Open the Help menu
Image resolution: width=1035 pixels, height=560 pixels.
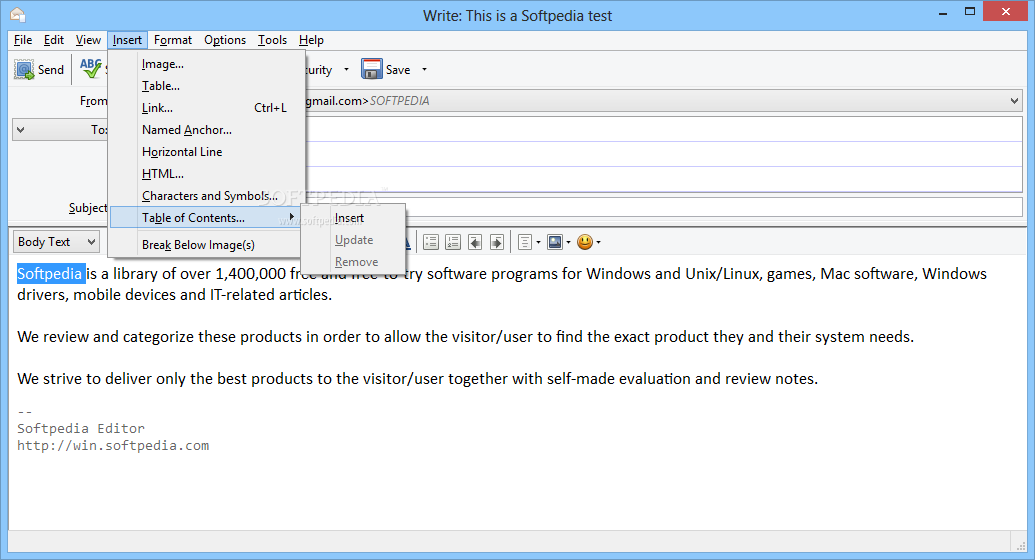click(311, 40)
